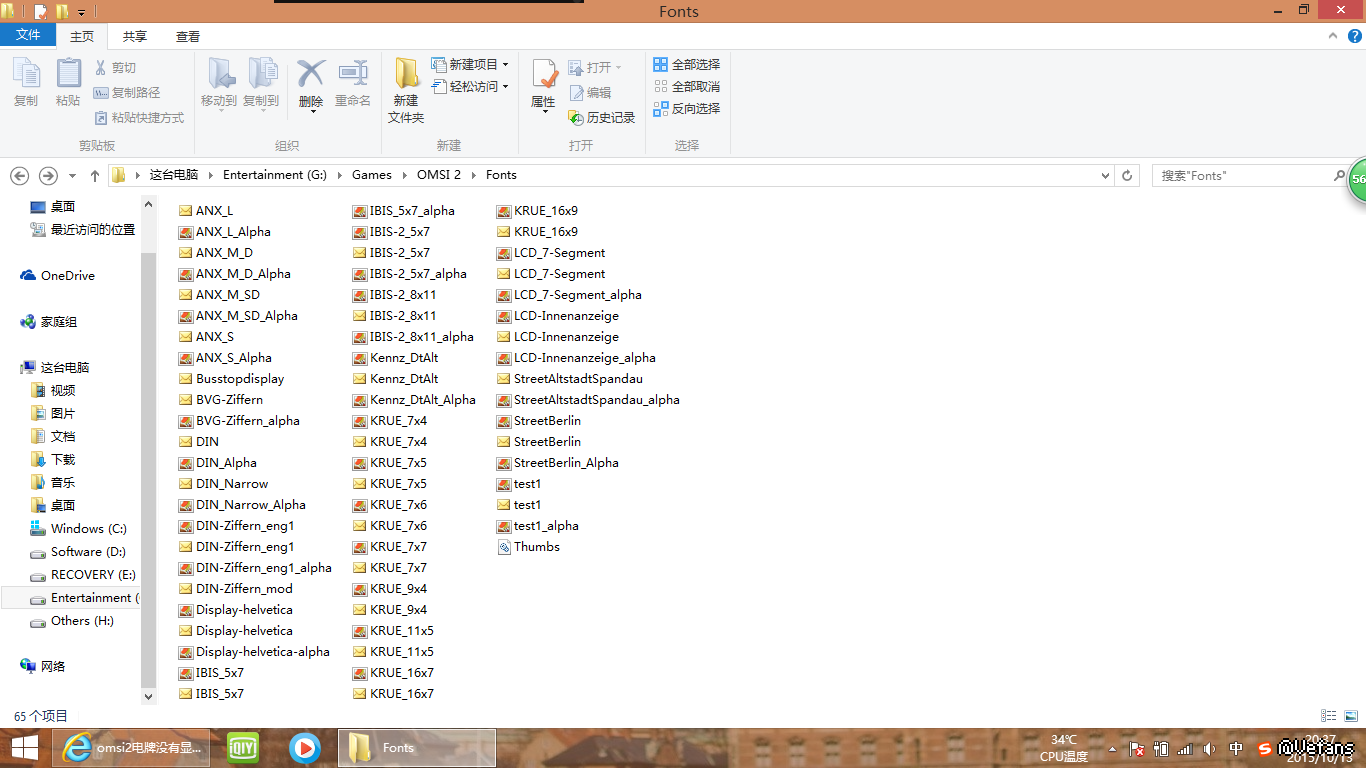Switch to details view in status bar

click(x=1329, y=716)
